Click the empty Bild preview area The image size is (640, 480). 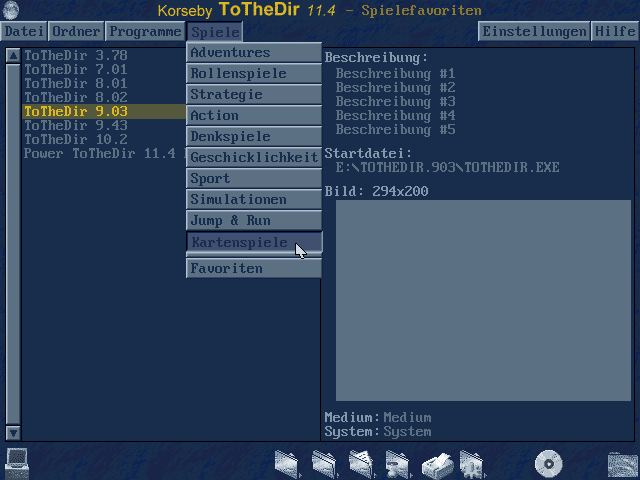(483, 300)
